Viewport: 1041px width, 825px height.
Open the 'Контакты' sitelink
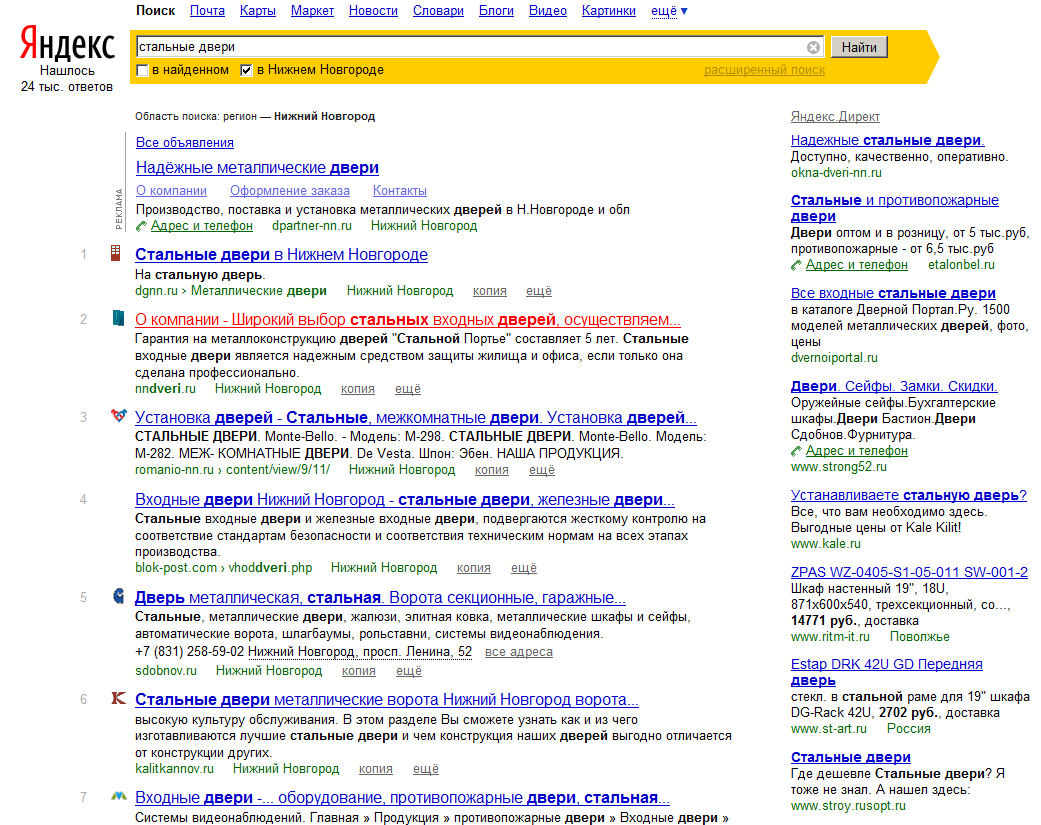[x=400, y=191]
